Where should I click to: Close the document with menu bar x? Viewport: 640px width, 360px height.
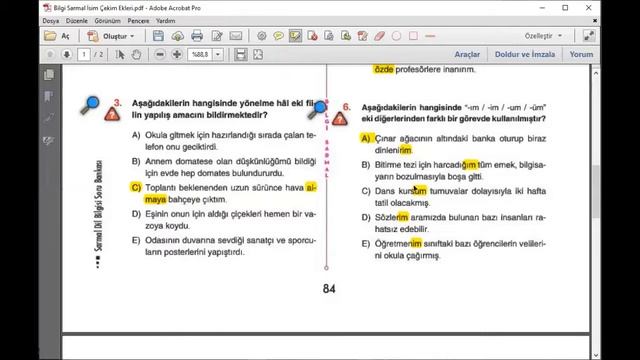click(x=595, y=20)
